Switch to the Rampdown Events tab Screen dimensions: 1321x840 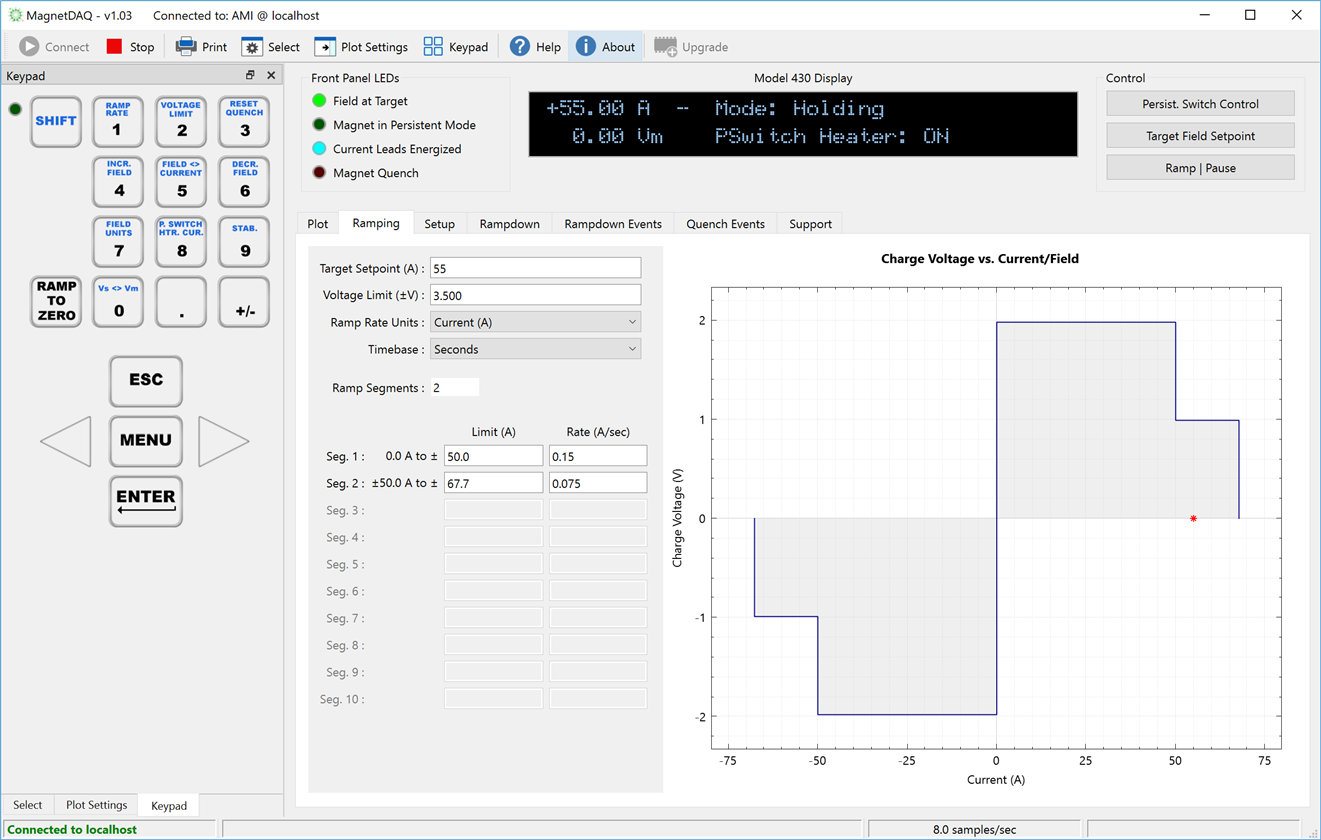coord(613,224)
